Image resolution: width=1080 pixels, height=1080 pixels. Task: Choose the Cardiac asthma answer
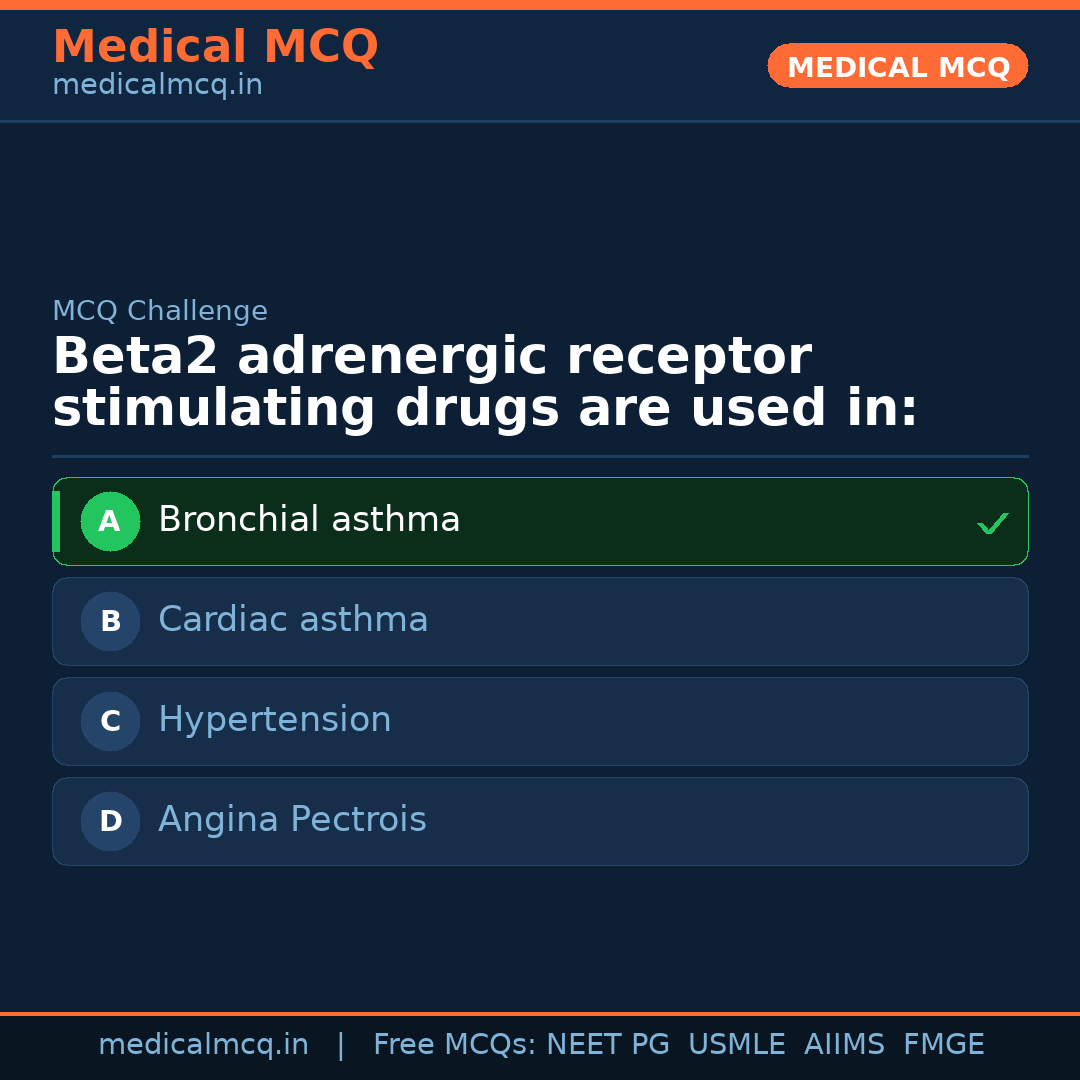coord(293,620)
